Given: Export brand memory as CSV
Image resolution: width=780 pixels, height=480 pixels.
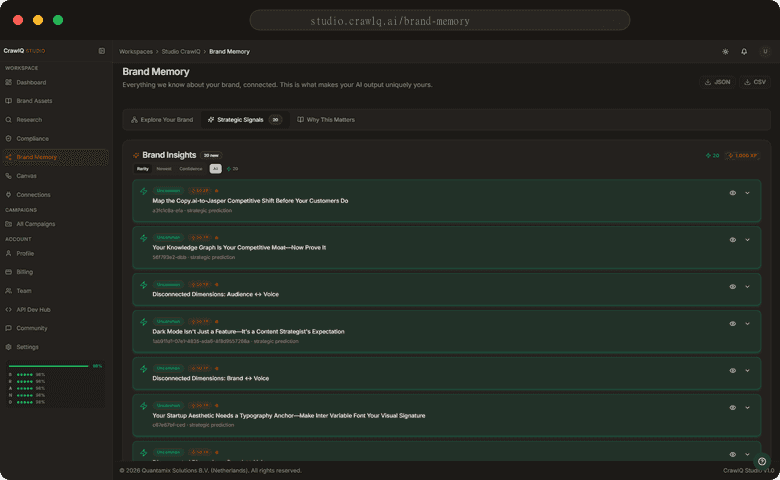Looking at the screenshot, I should pos(755,82).
